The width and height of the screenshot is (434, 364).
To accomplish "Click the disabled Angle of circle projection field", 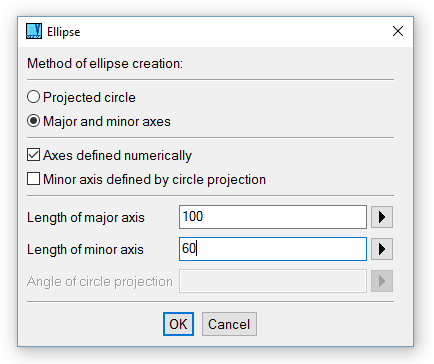I will pyautogui.click(x=273, y=281).
